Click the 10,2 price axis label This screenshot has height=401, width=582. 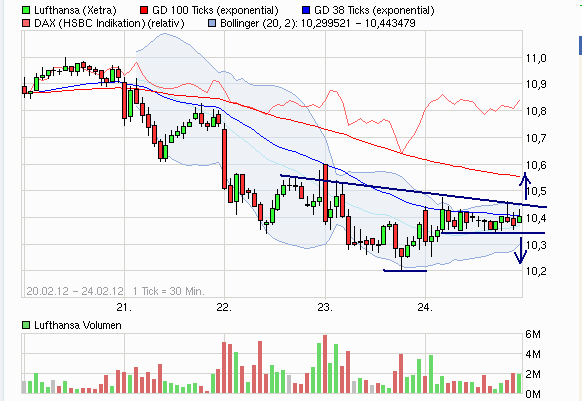tap(536, 271)
